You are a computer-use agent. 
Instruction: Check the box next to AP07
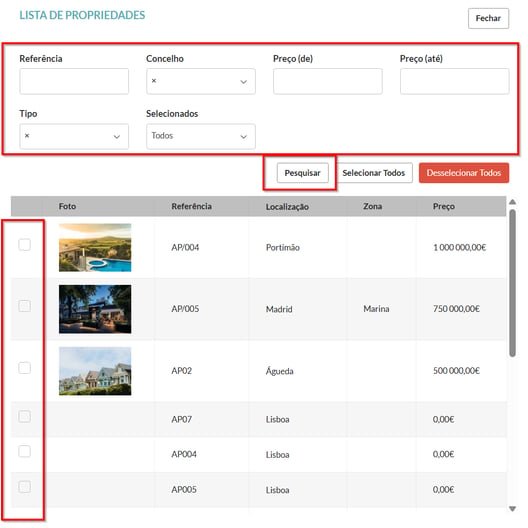25,417
